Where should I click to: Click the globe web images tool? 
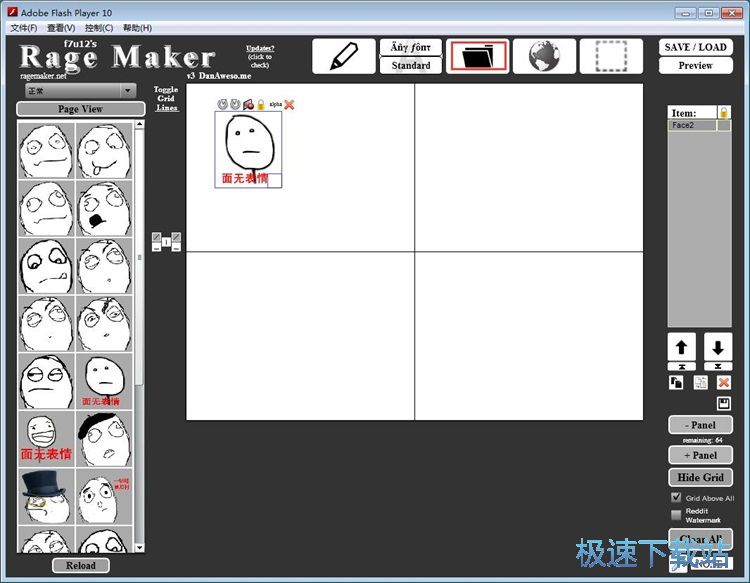coord(544,56)
